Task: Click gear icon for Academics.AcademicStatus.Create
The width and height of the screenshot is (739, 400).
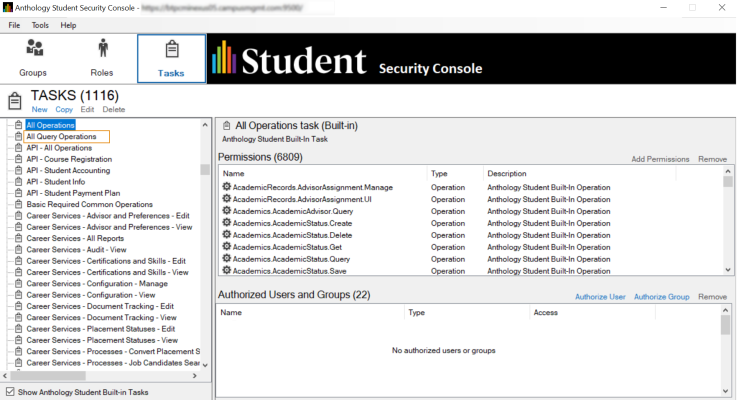Action: 227,222
